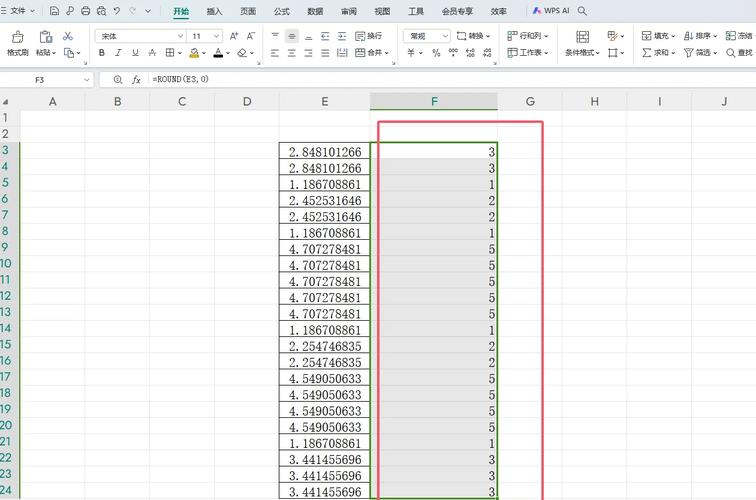Screen dimensions: 756x500
Task: Open the 填充 fill dropdown
Action: click(x=658, y=36)
